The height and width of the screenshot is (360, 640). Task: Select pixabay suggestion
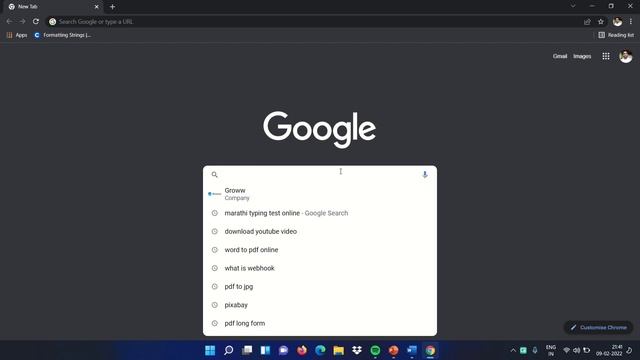pos(320,305)
